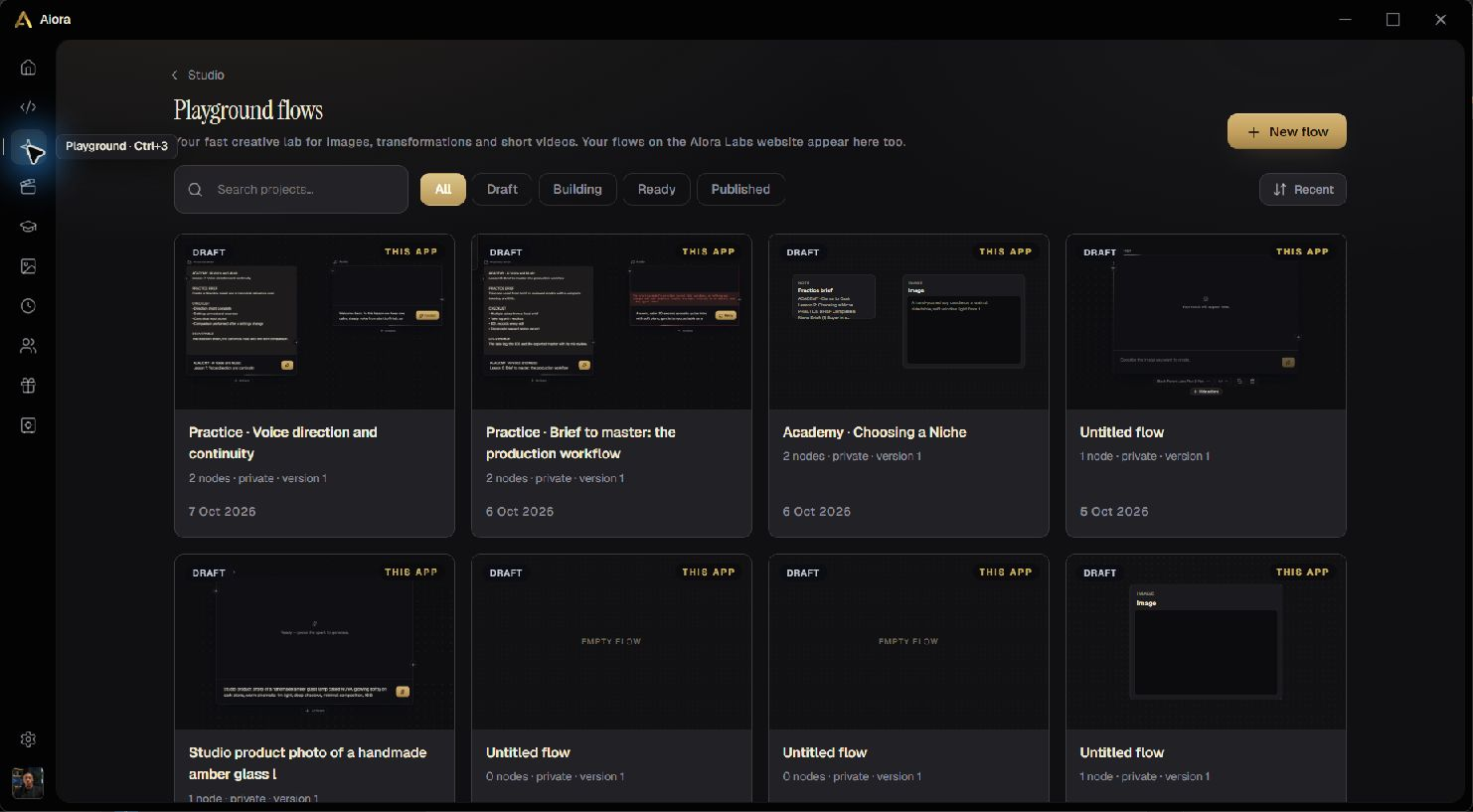Click 'Practice · Voice direction and continuity' title
The height and width of the screenshot is (812, 1473).
coord(283,443)
